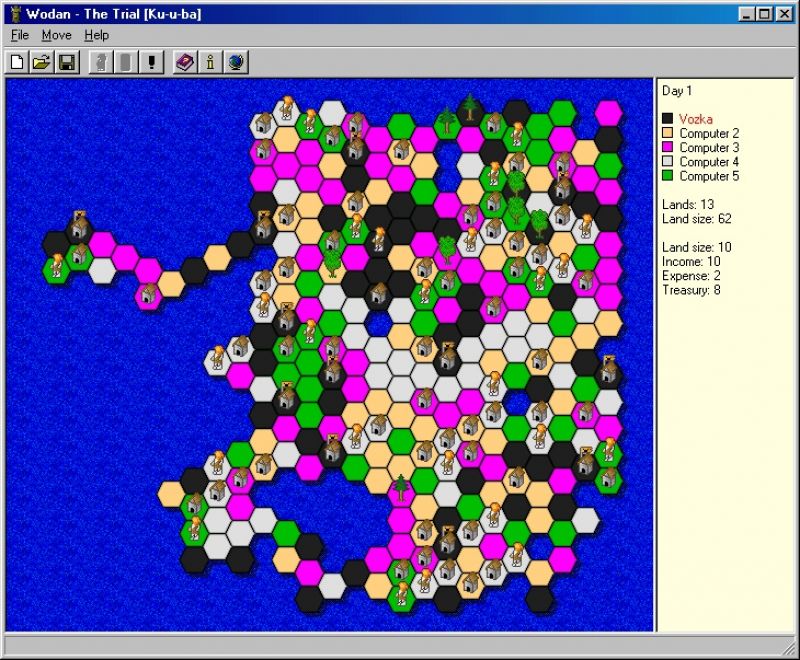Viewport: 800px width, 660px height.
Task: Click the 'Day 1' text
Action: tap(677, 91)
